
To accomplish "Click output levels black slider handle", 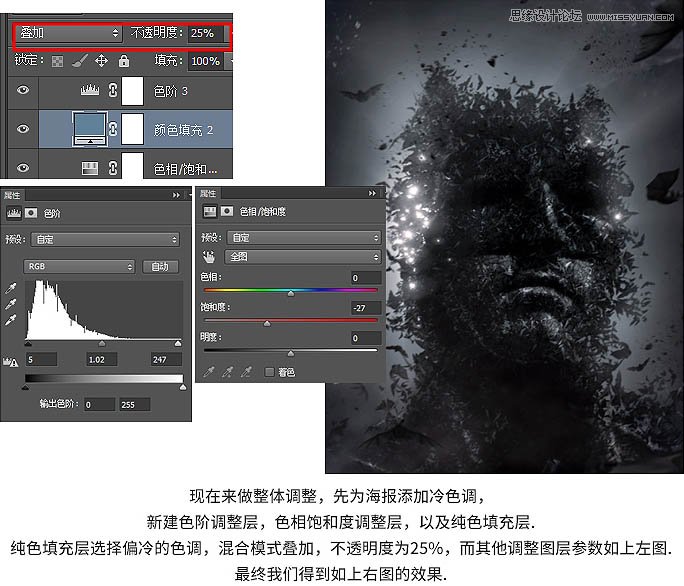I will 25,387.
